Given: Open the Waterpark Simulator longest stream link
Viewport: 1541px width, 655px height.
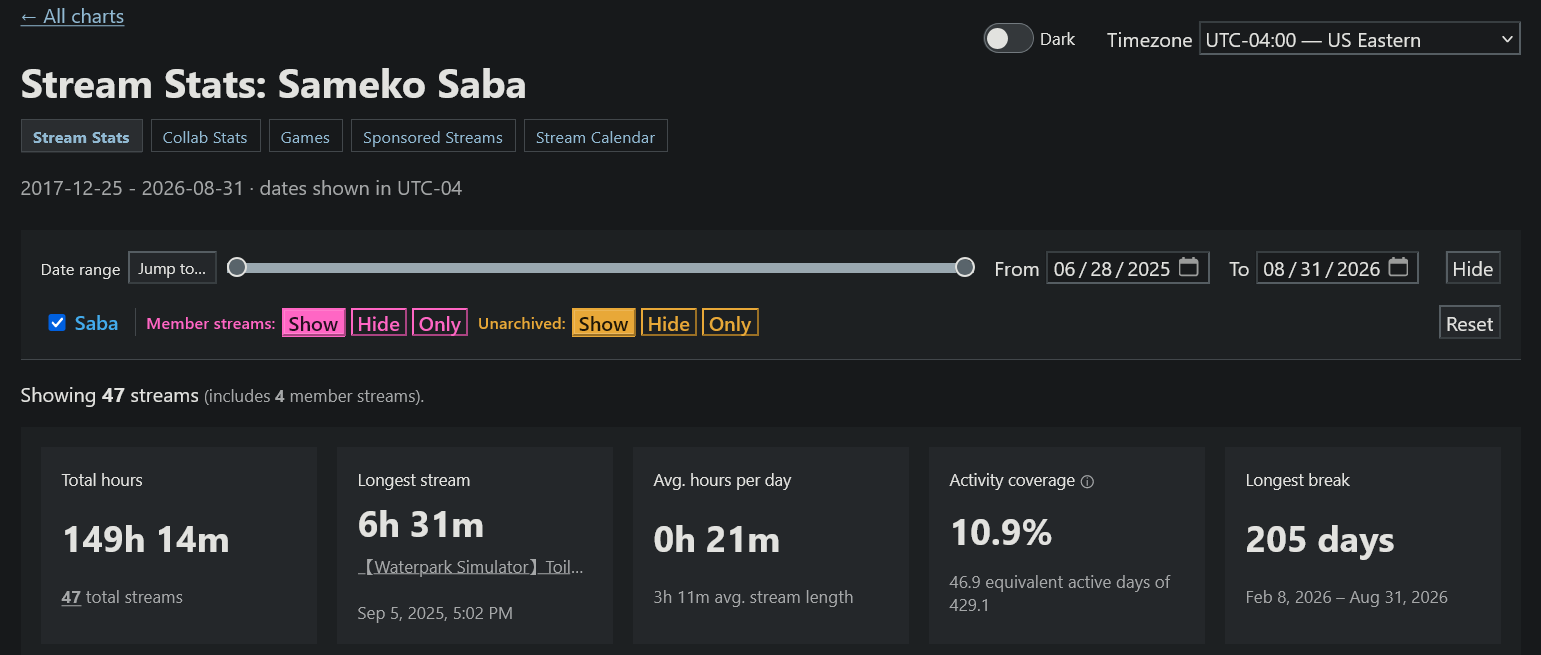Looking at the screenshot, I should tap(470, 567).
